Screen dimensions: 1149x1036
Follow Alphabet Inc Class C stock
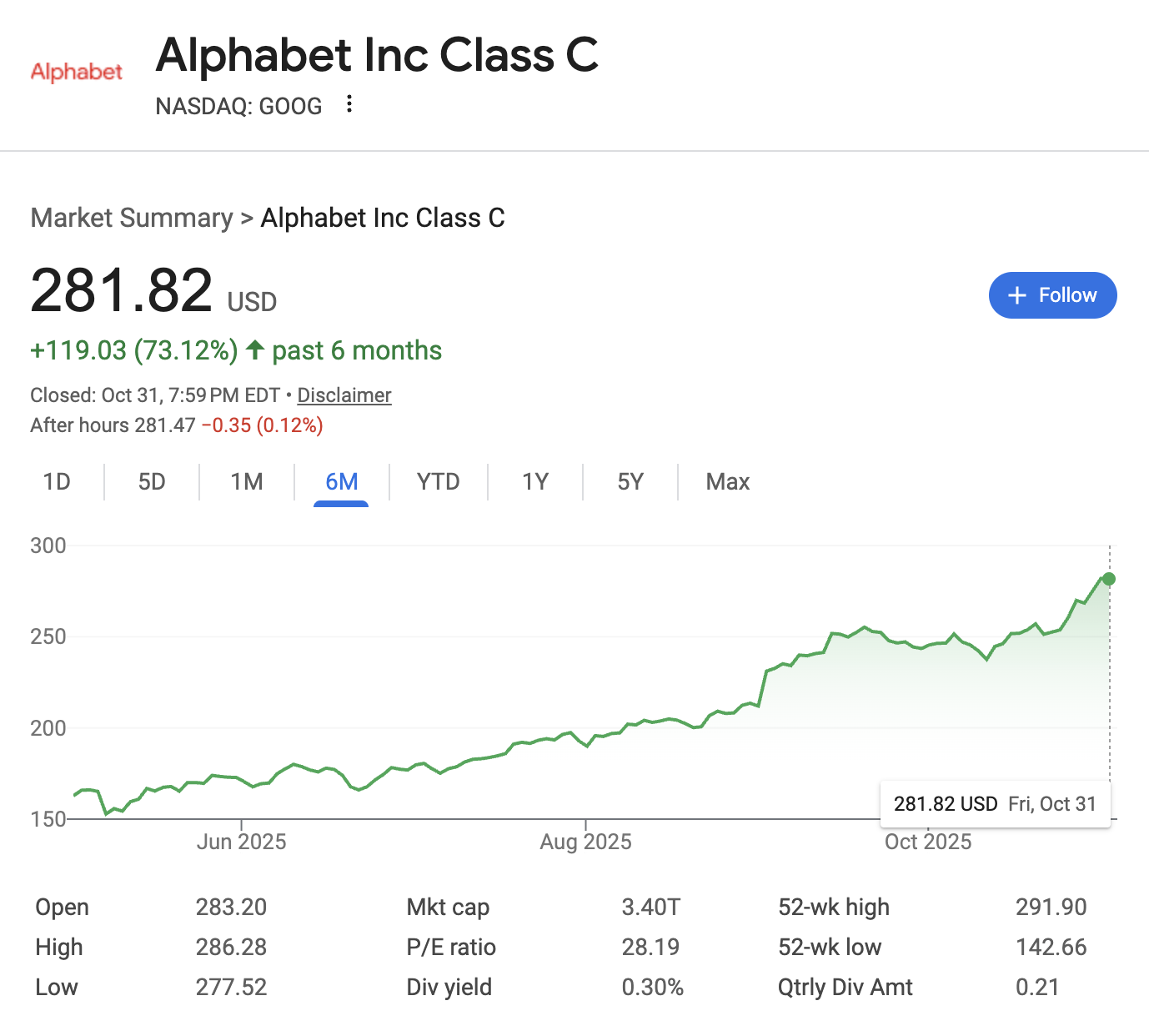(1052, 295)
